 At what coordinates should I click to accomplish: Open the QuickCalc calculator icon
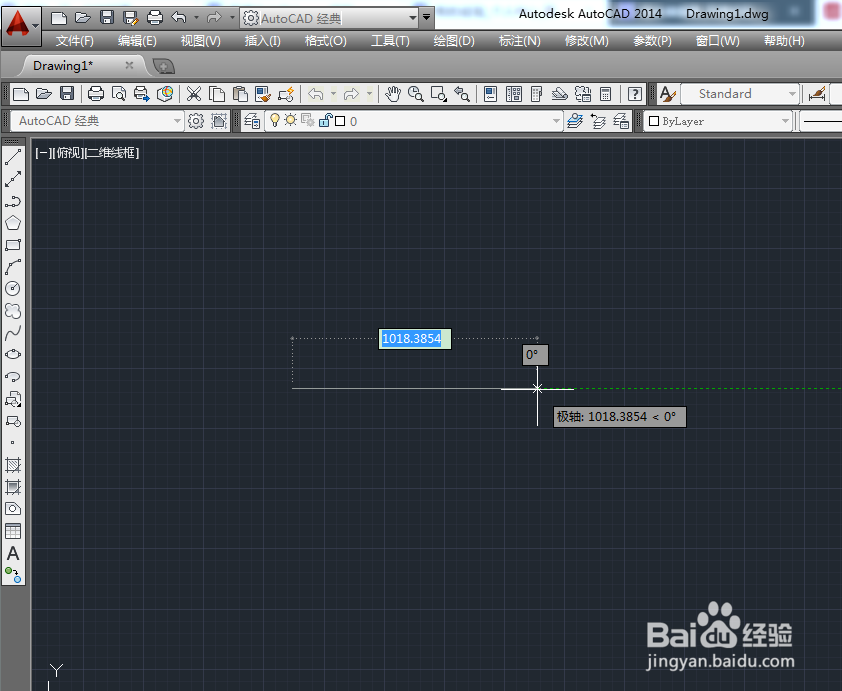[605, 94]
